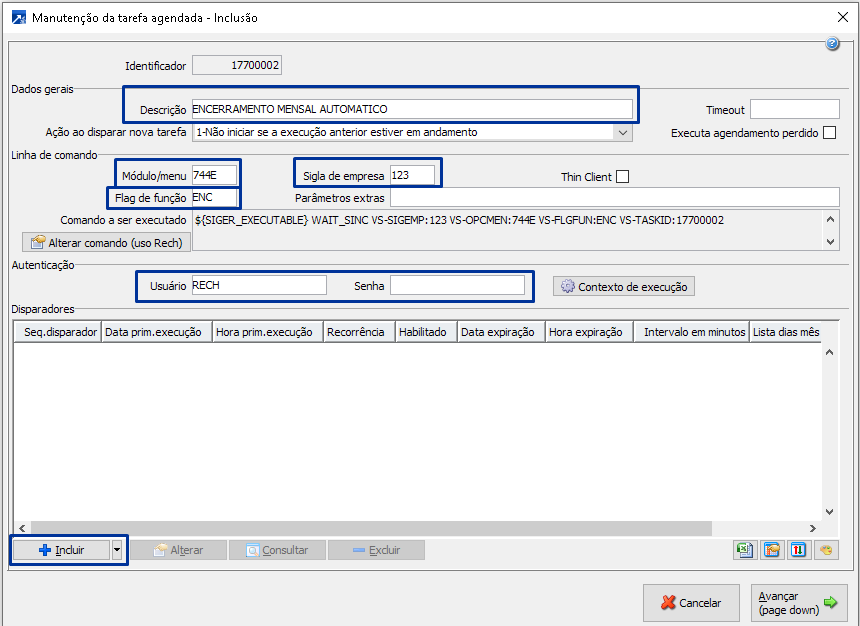Click the Data expiração column header
Screen dimensions: 860x626
pyautogui.click(x=501, y=332)
